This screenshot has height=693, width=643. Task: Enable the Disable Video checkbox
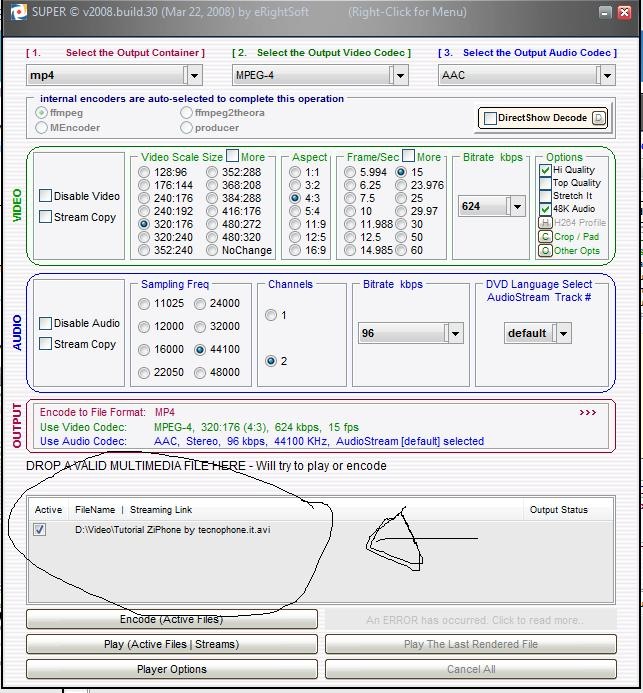point(46,196)
